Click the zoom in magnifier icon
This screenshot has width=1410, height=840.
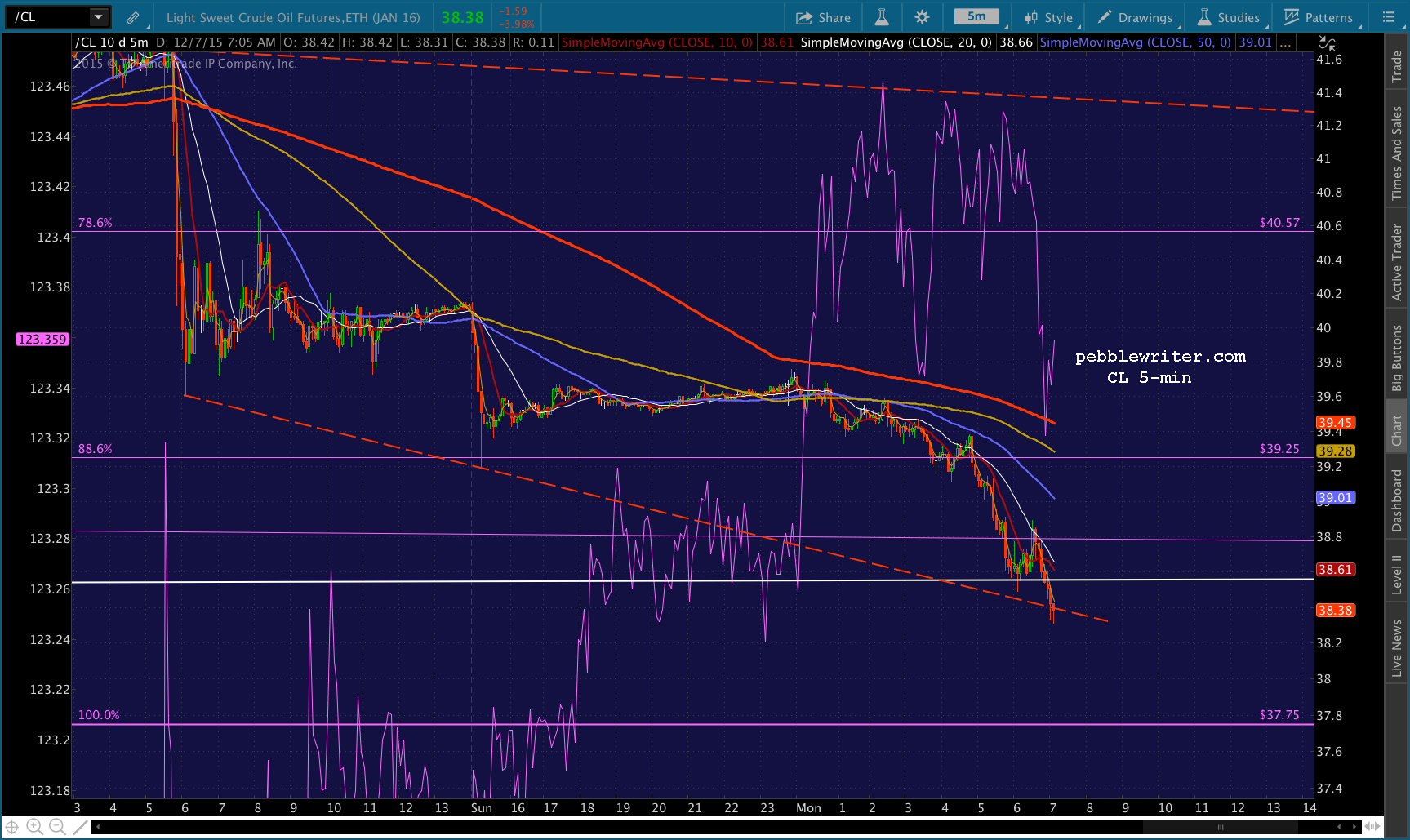(x=34, y=827)
